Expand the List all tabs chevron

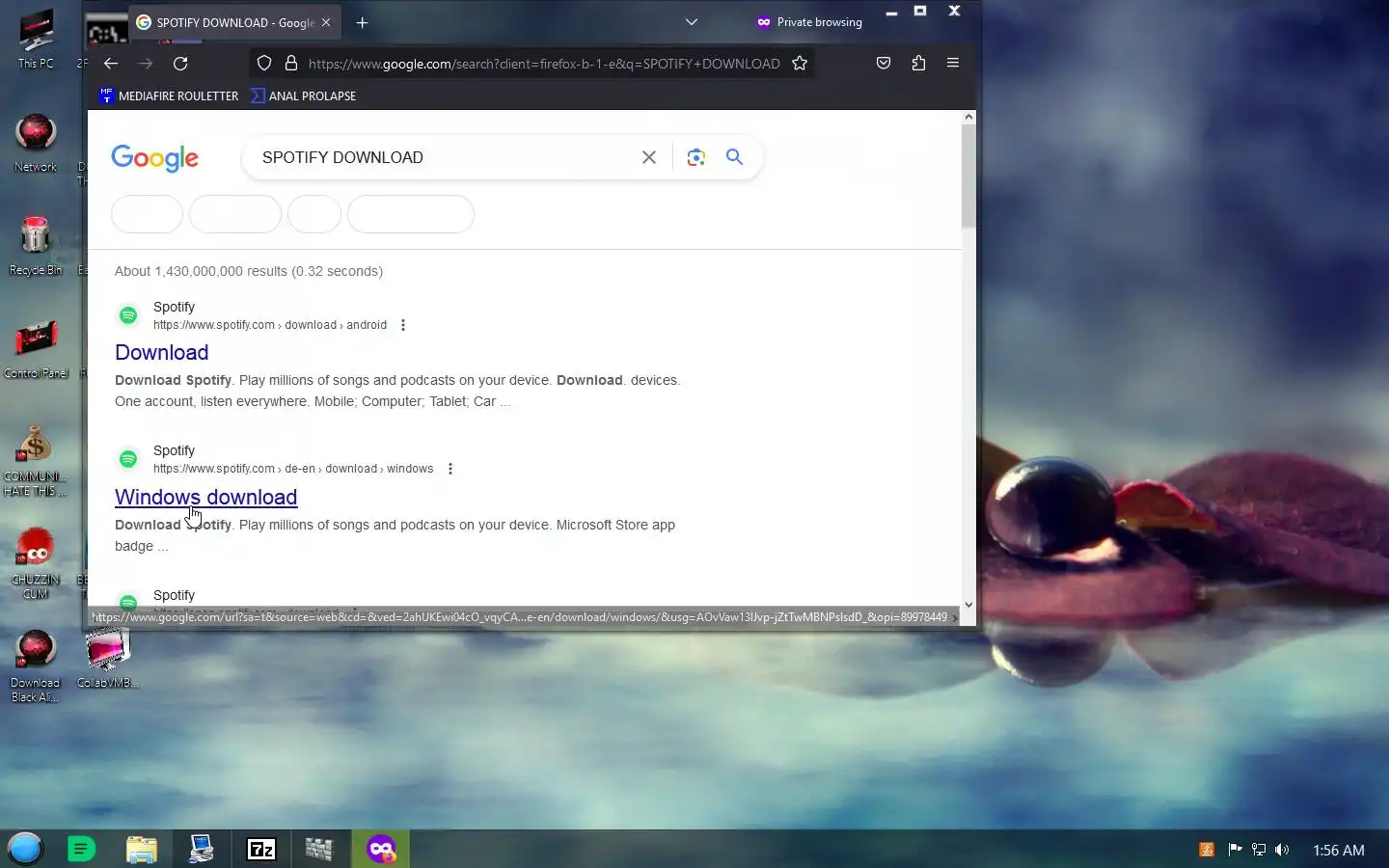(x=692, y=22)
